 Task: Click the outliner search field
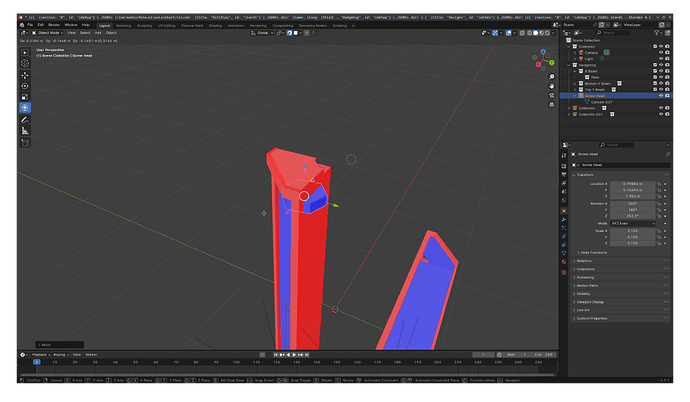tap(613, 33)
